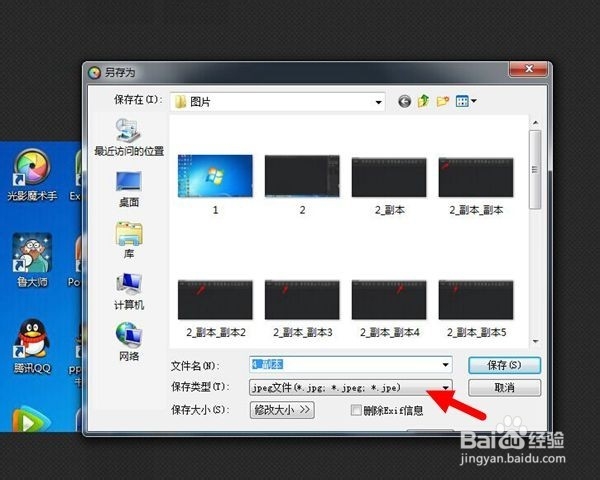The image size is (600, 480).
Task: Launch 腾讯QQ desktop shortcut
Action: tap(32, 346)
